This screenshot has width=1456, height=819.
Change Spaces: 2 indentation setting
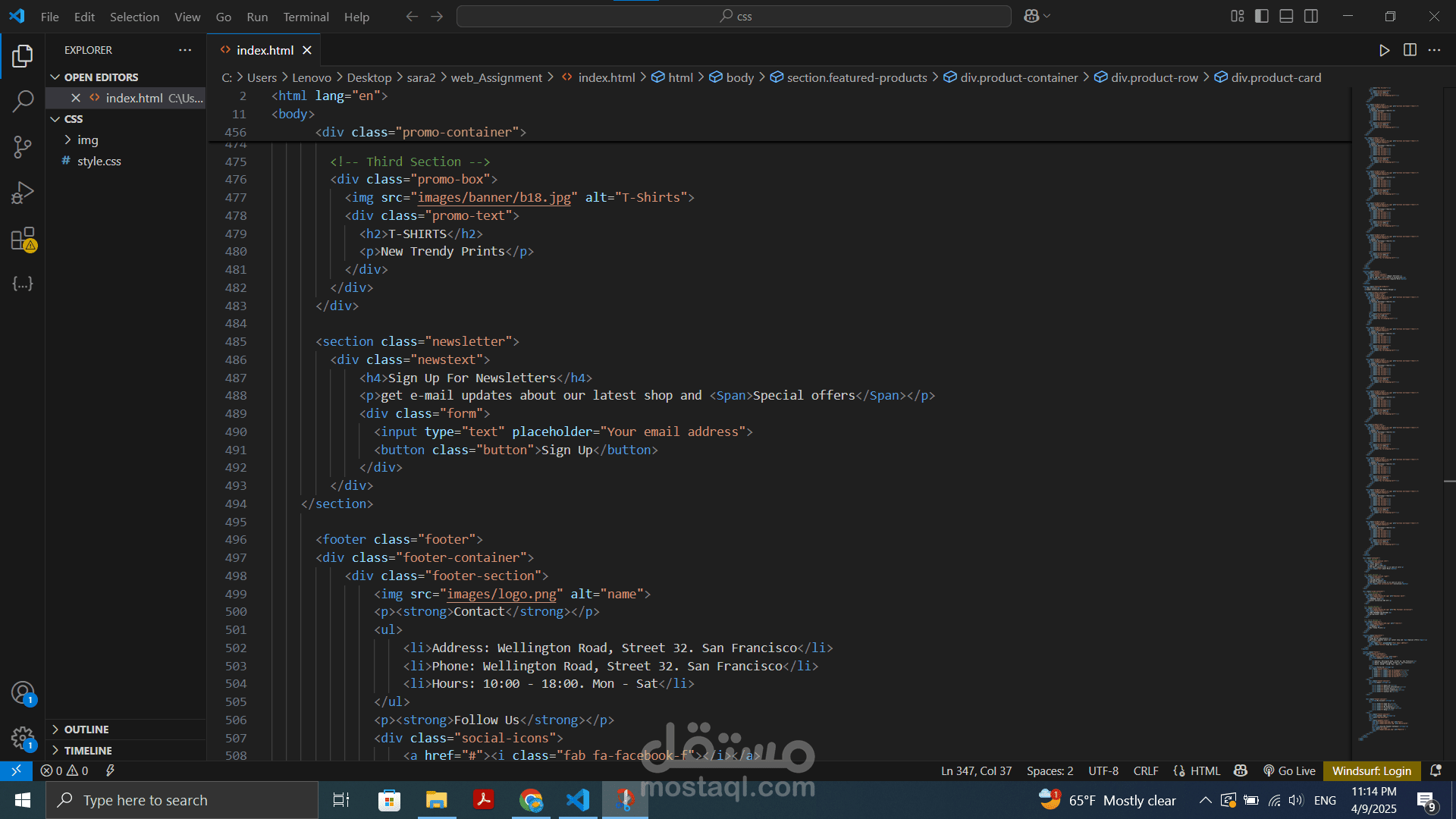1050,770
